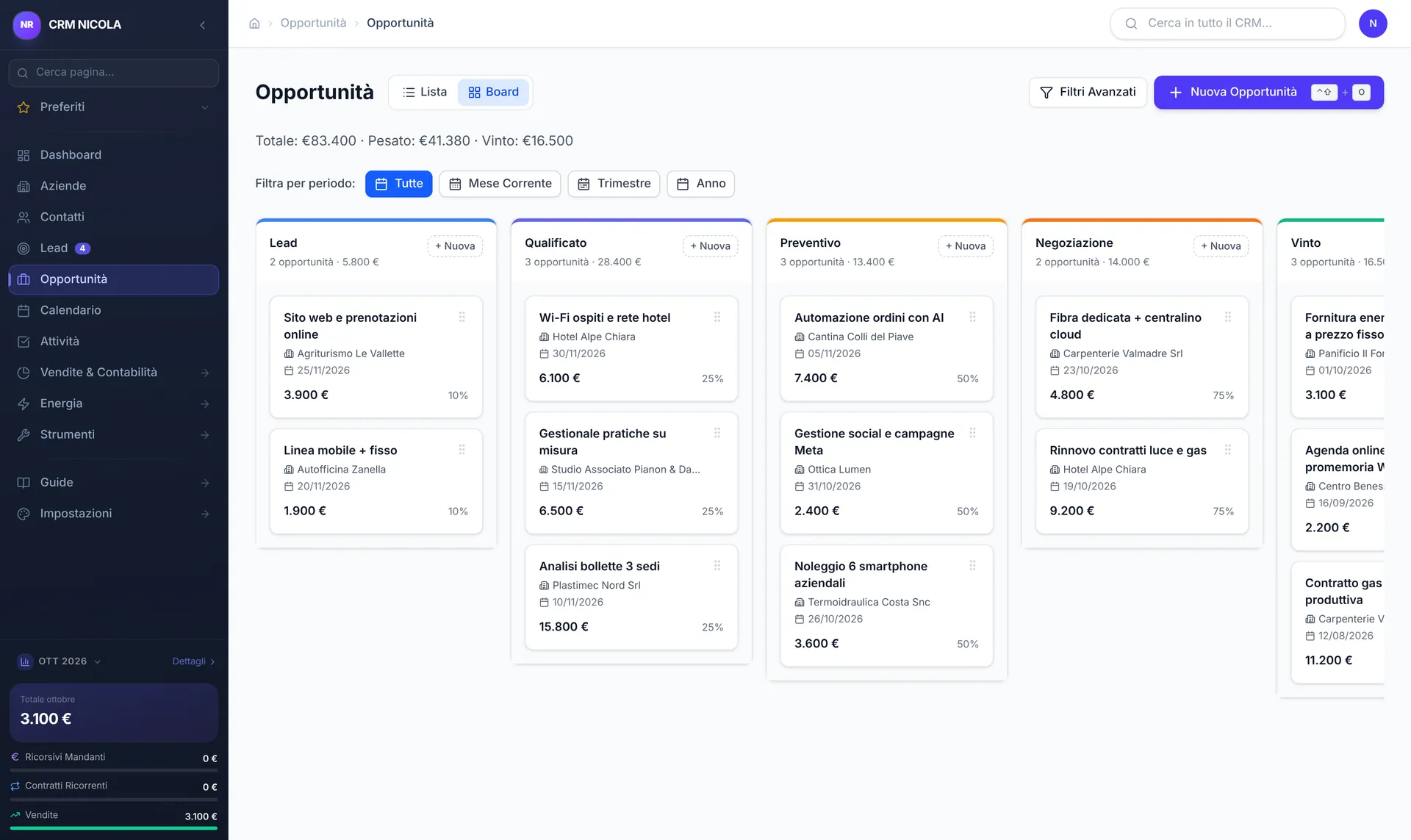This screenshot has height=840, width=1411.
Task: Click Opportunità parent breadcrumb link
Action: [x=313, y=24]
